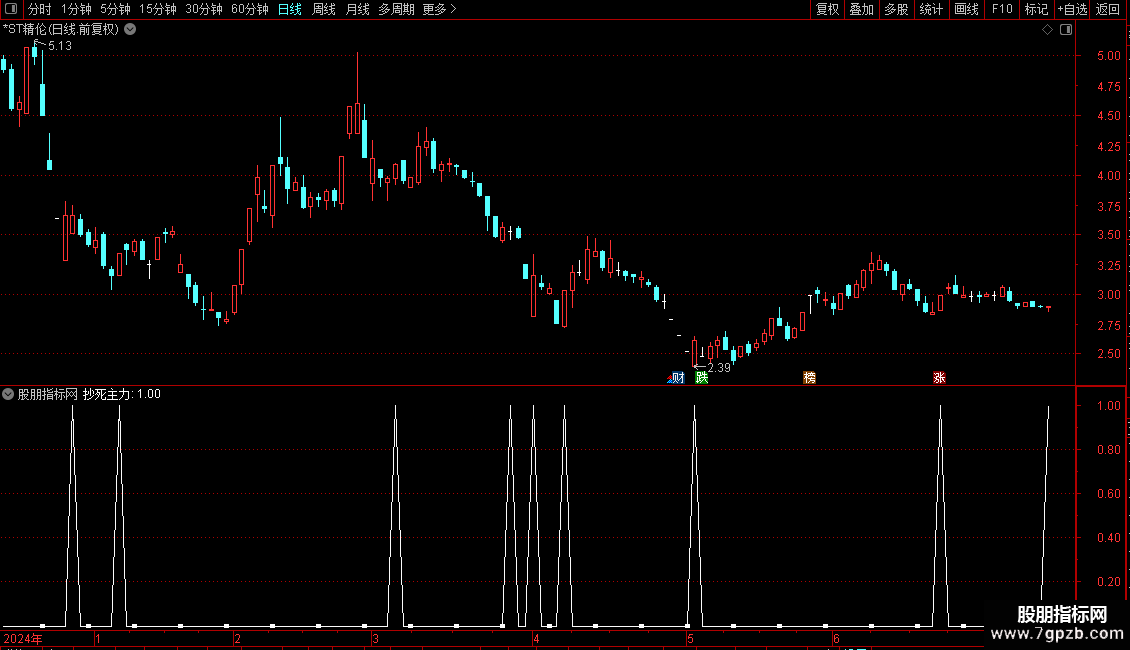Click the 榜 ranking marker icon

(x=809, y=378)
